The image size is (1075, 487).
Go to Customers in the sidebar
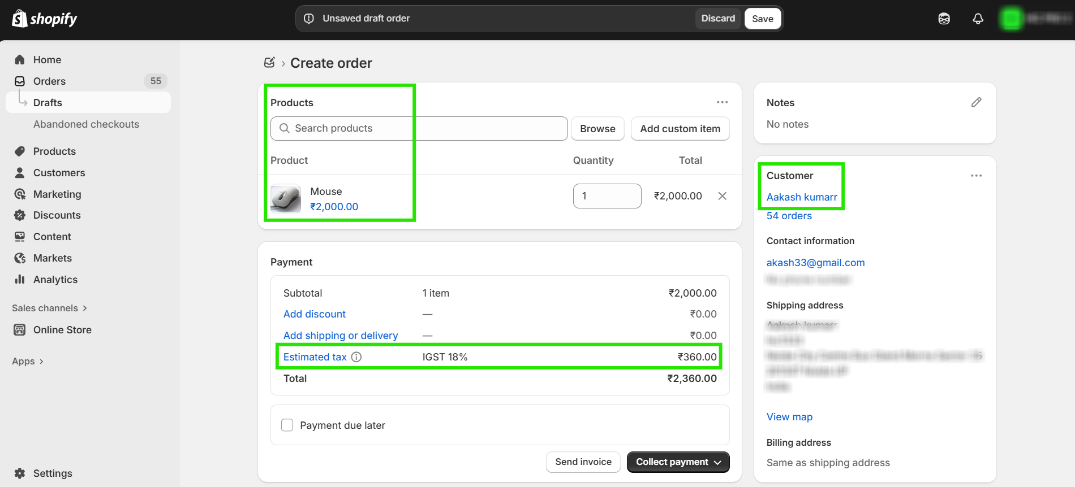click(x=59, y=173)
